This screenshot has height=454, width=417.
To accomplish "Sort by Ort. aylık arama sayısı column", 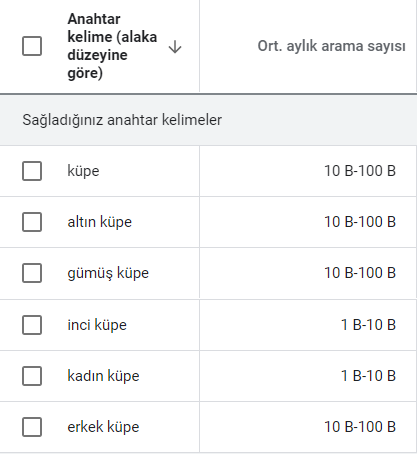I will [x=331, y=46].
